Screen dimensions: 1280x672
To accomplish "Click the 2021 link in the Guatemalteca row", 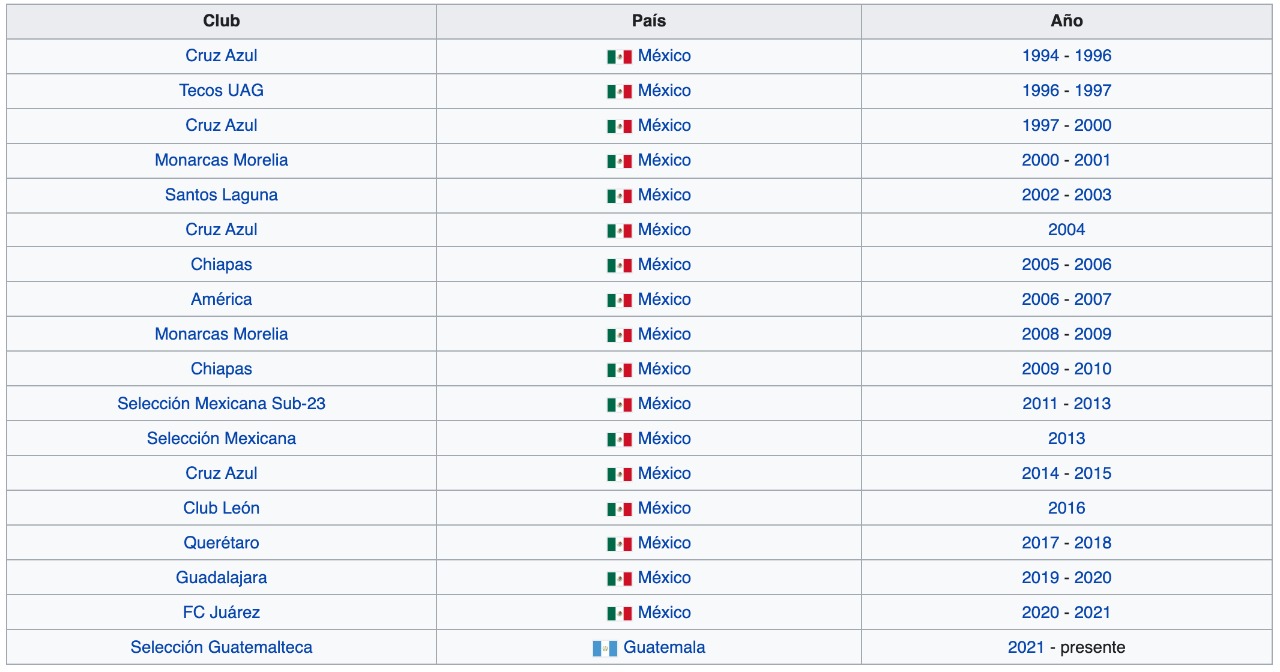I will 1026,647.
